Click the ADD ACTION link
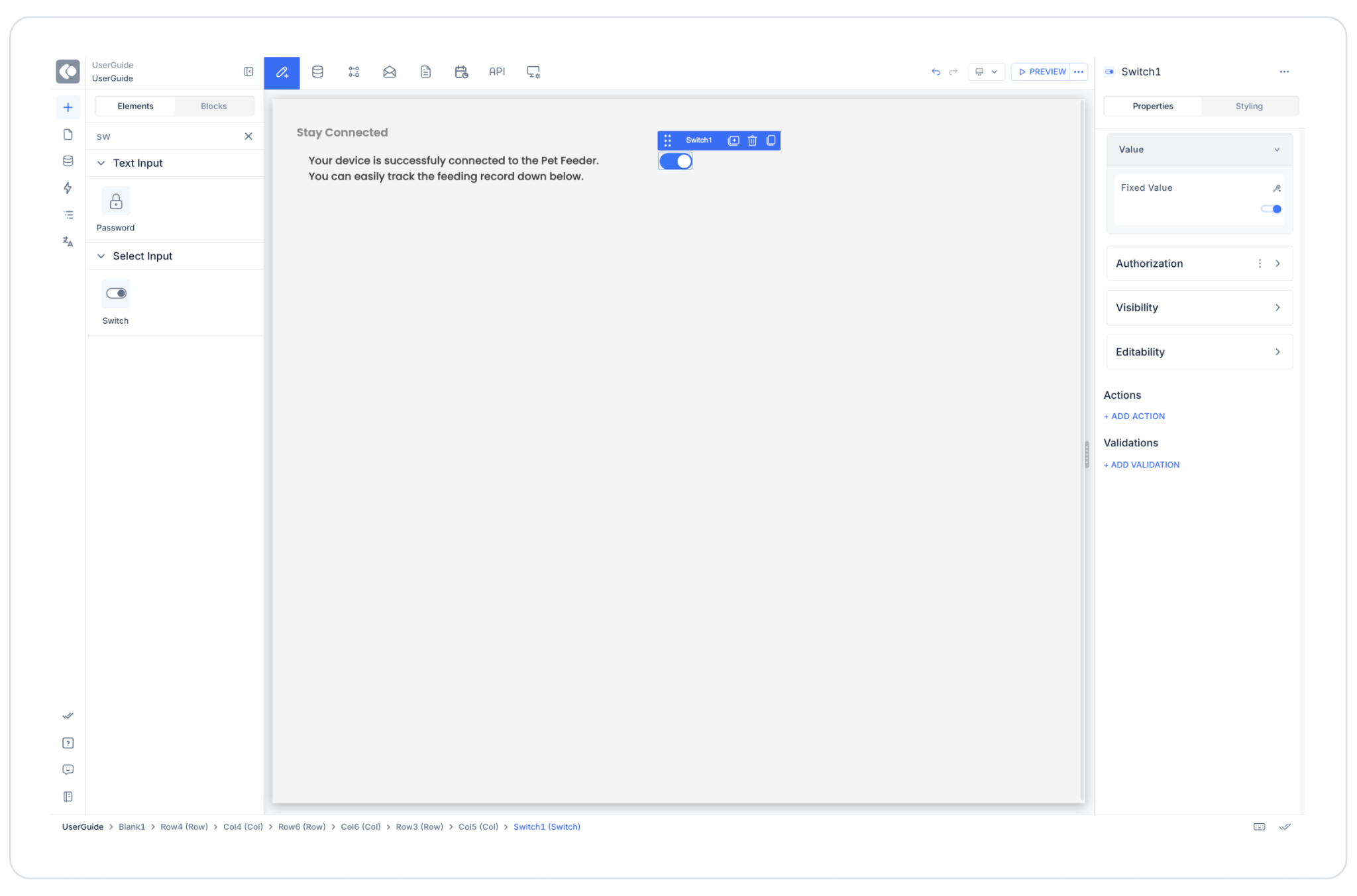This screenshot has width=1357, height=896. [1134, 416]
